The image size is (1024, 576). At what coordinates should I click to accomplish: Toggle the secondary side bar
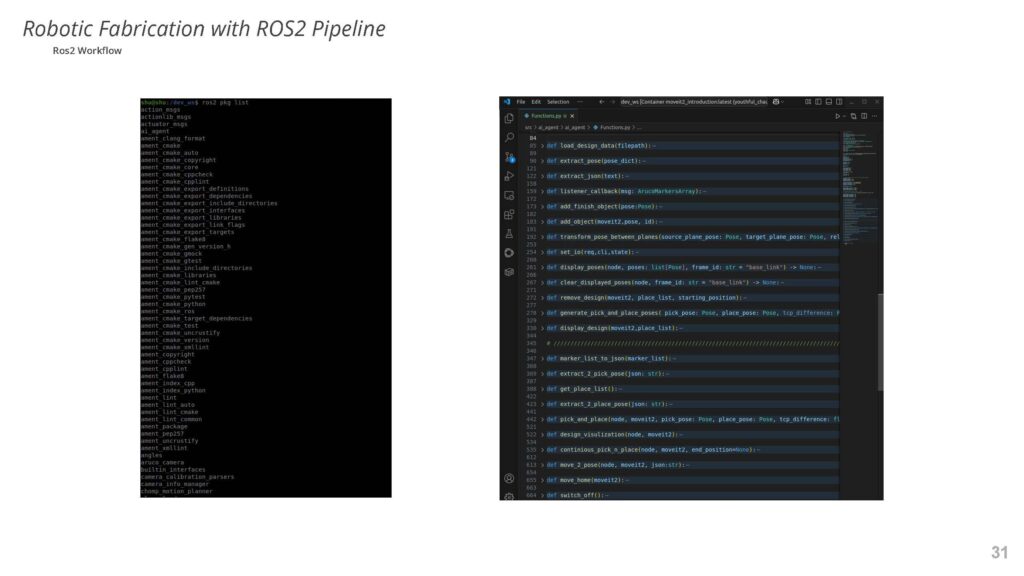point(839,102)
